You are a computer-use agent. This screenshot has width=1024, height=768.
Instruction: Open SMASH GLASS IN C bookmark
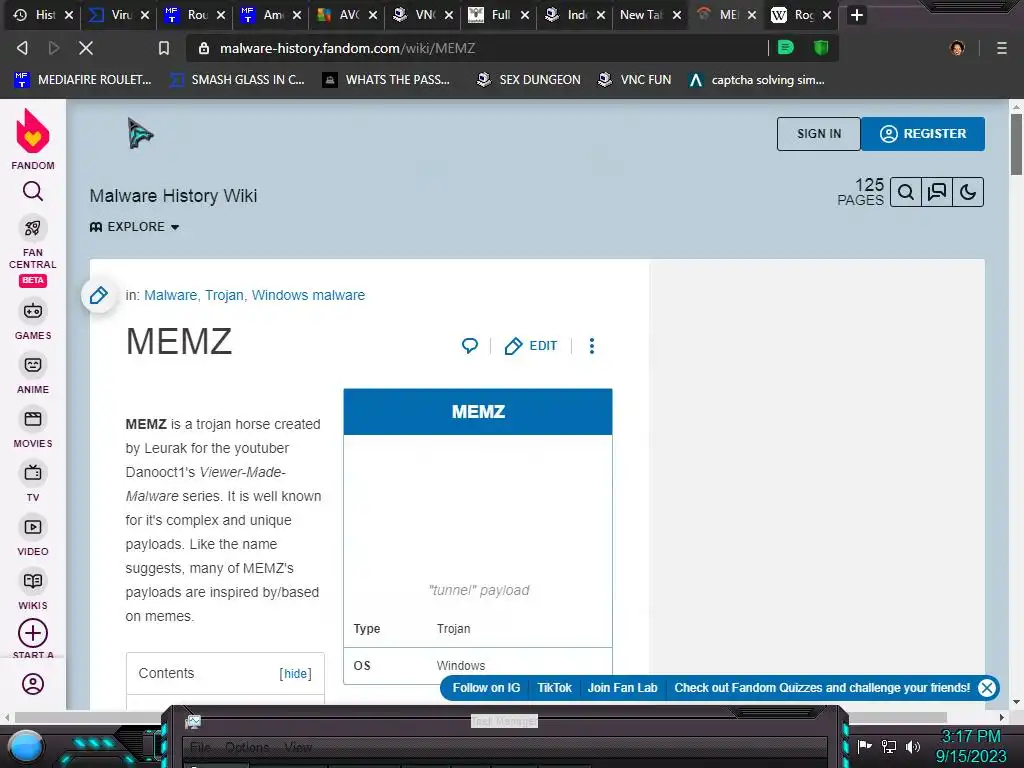tap(237, 80)
